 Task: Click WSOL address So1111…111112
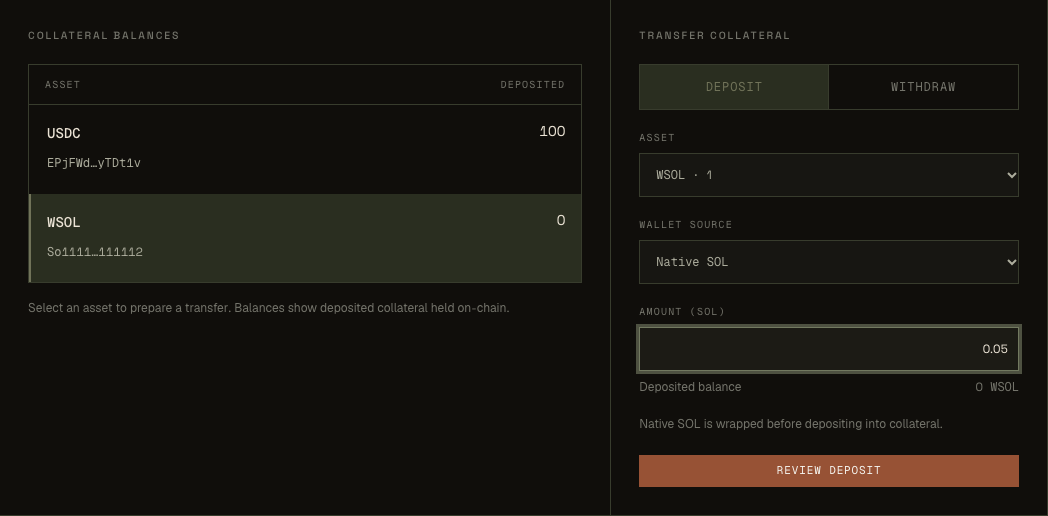pyautogui.click(x=94, y=252)
